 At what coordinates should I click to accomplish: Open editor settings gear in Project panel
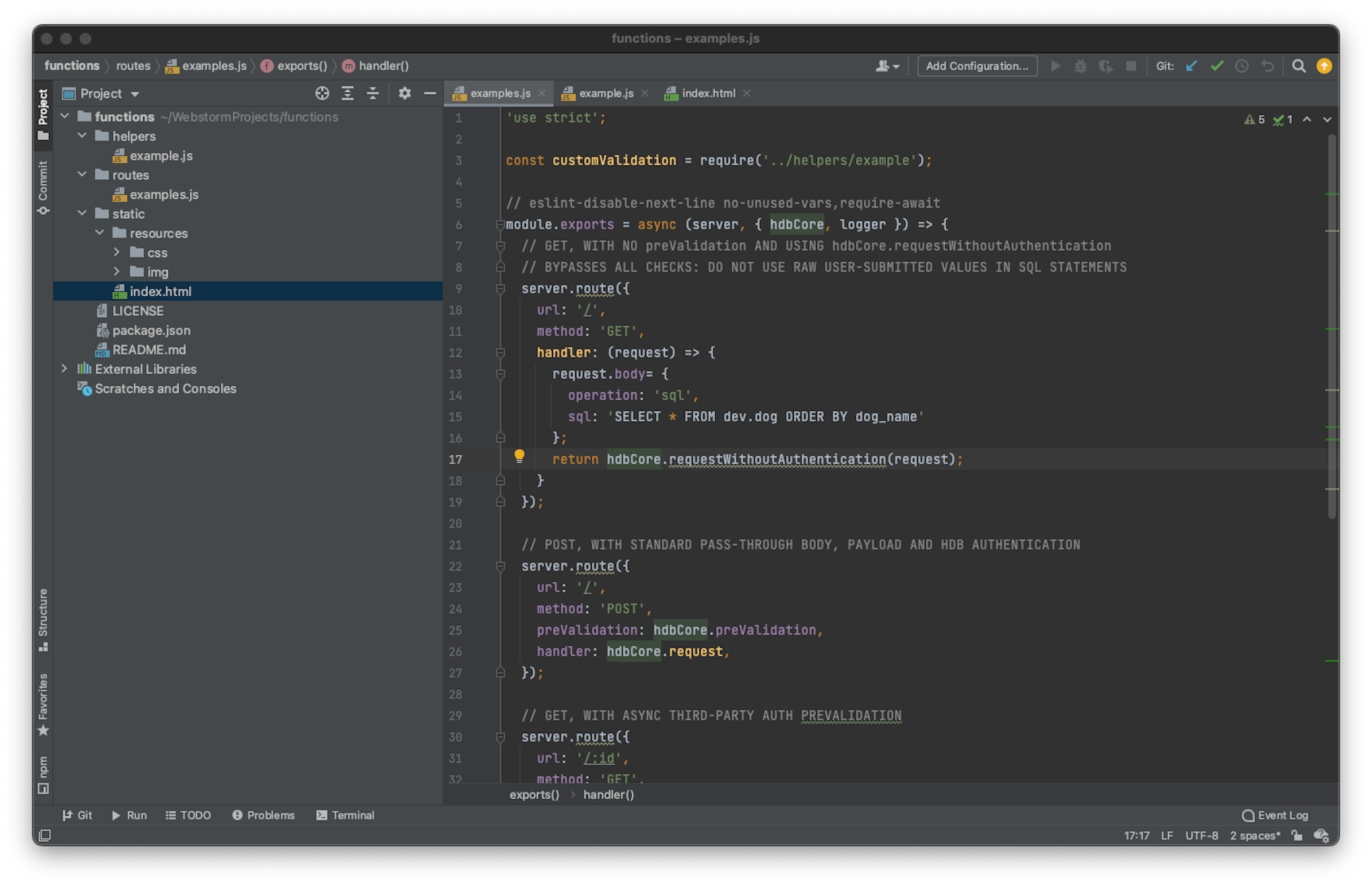point(404,93)
